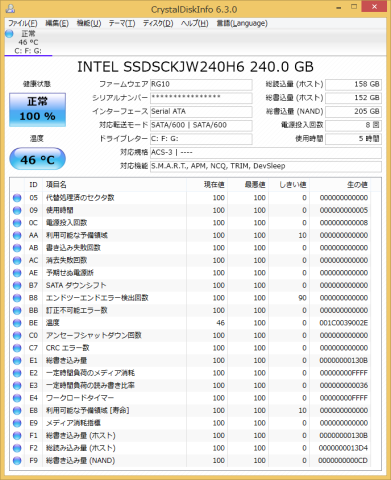Viewport: 391px width, 480px height.
Task: Click the power-on count value 8 回
Action: 353,125
